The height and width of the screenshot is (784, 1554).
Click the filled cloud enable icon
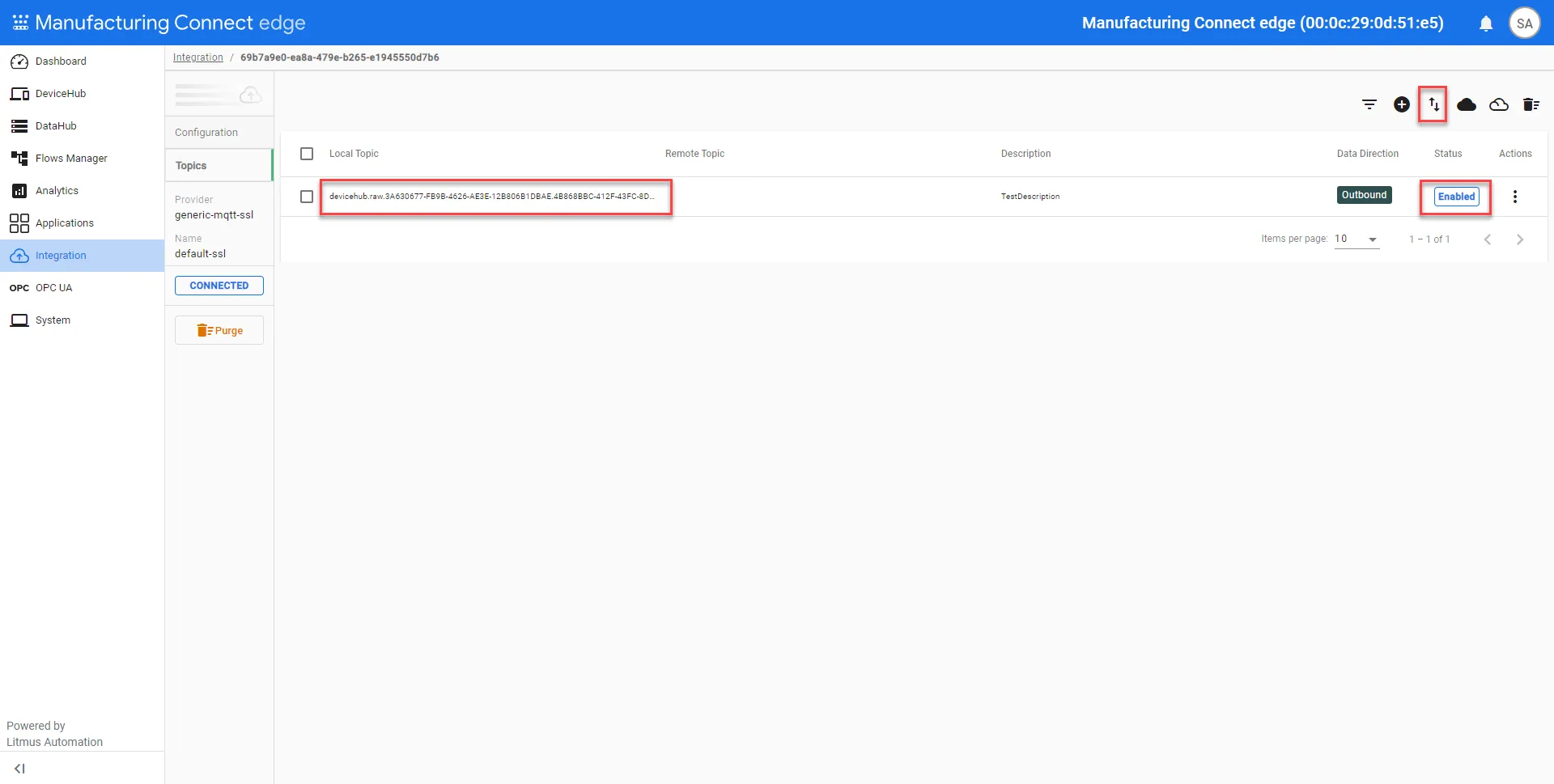(1467, 104)
